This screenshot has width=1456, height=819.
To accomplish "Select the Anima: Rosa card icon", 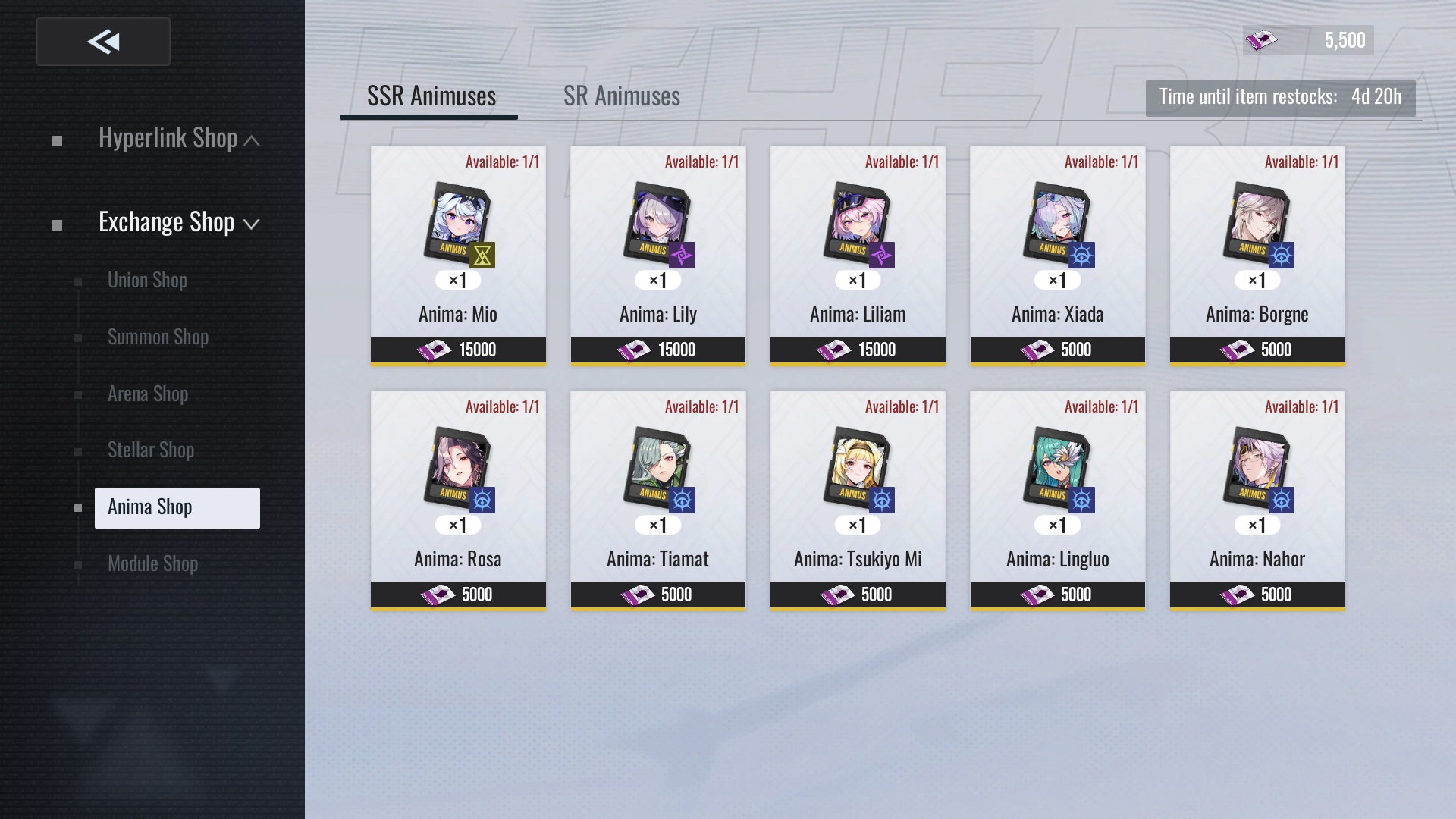I will click(x=458, y=469).
